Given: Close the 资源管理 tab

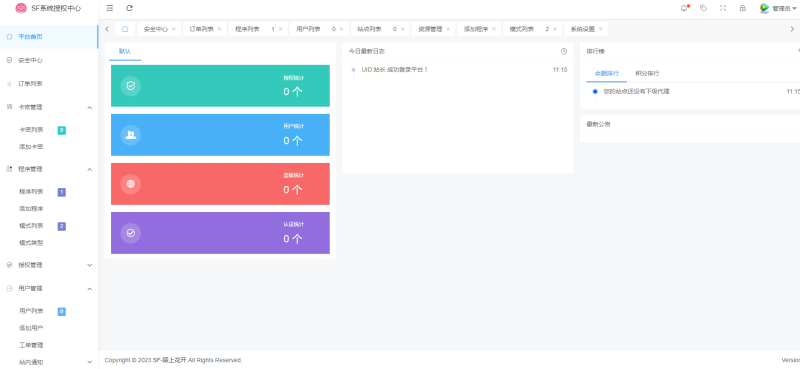Looking at the screenshot, I should click(448, 29).
